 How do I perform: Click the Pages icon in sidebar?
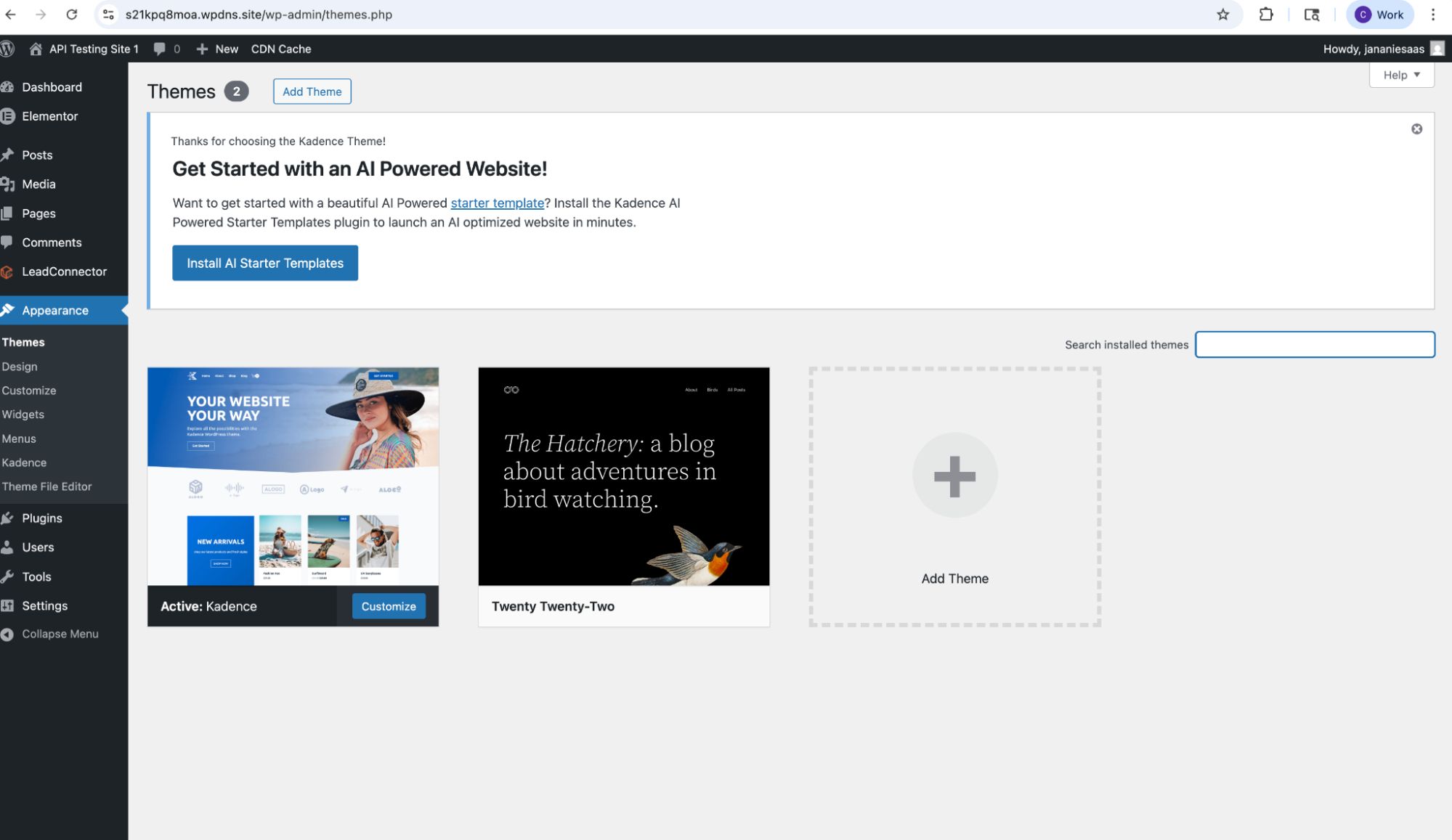pyautogui.click(x=7, y=213)
